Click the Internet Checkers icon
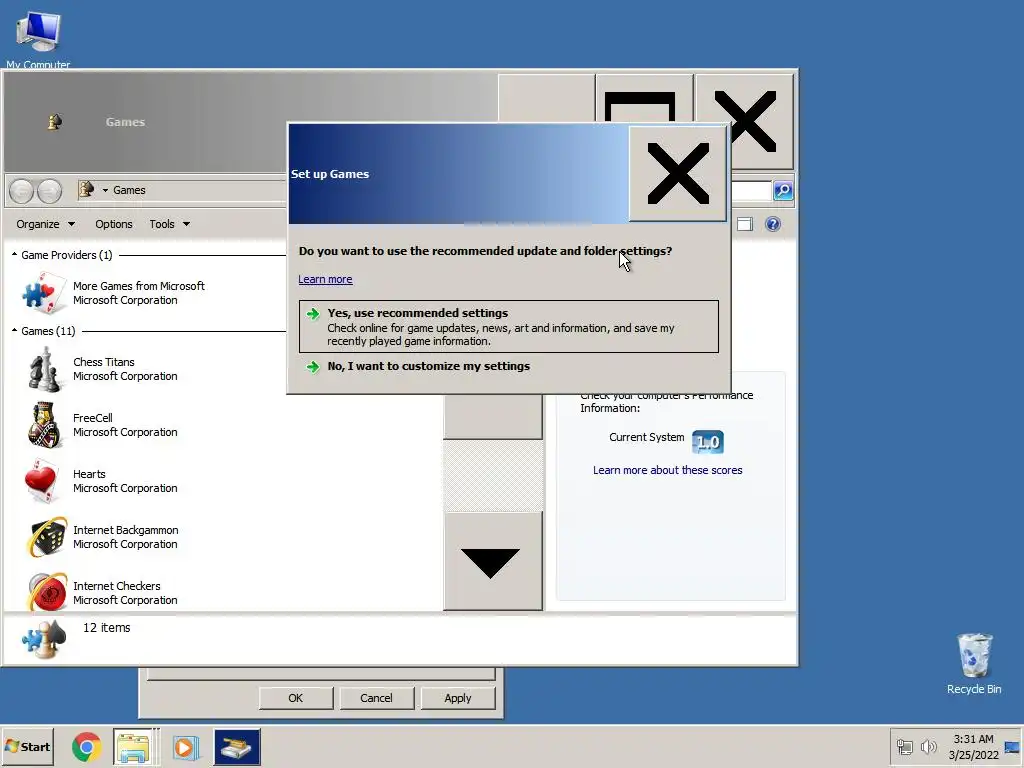Viewport: 1024px width, 768px height. point(46,592)
